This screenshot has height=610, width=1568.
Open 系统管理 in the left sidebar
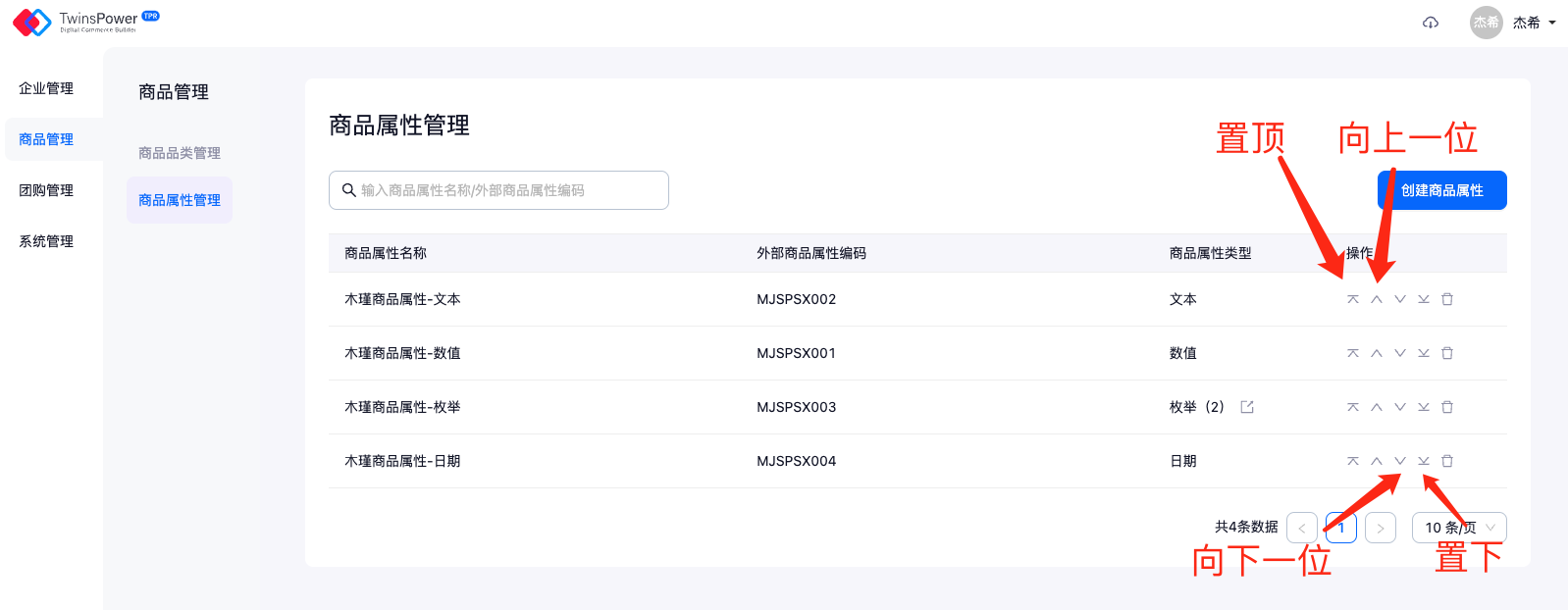coord(46,241)
